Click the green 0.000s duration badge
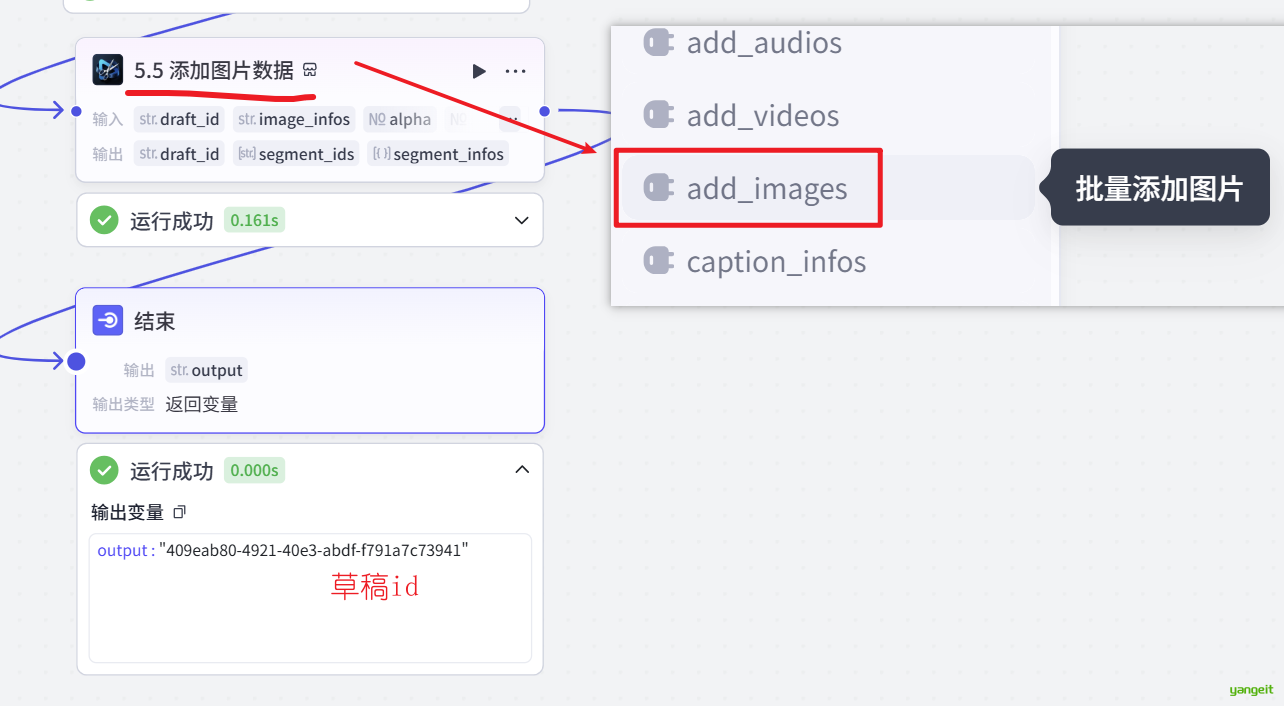 click(253, 469)
